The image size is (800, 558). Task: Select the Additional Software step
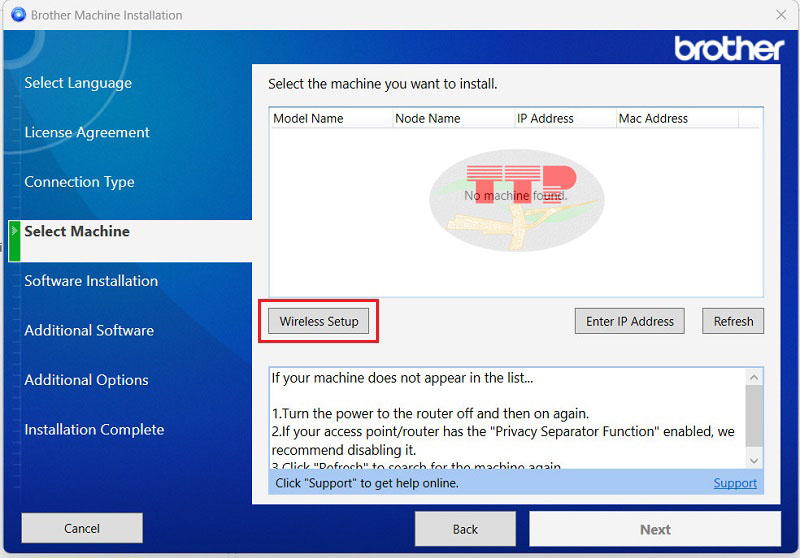(89, 330)
